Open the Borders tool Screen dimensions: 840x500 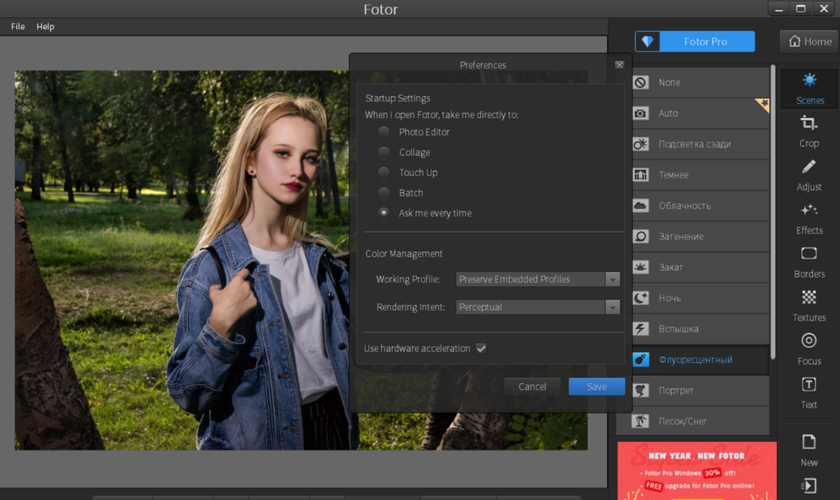(809, 253)
